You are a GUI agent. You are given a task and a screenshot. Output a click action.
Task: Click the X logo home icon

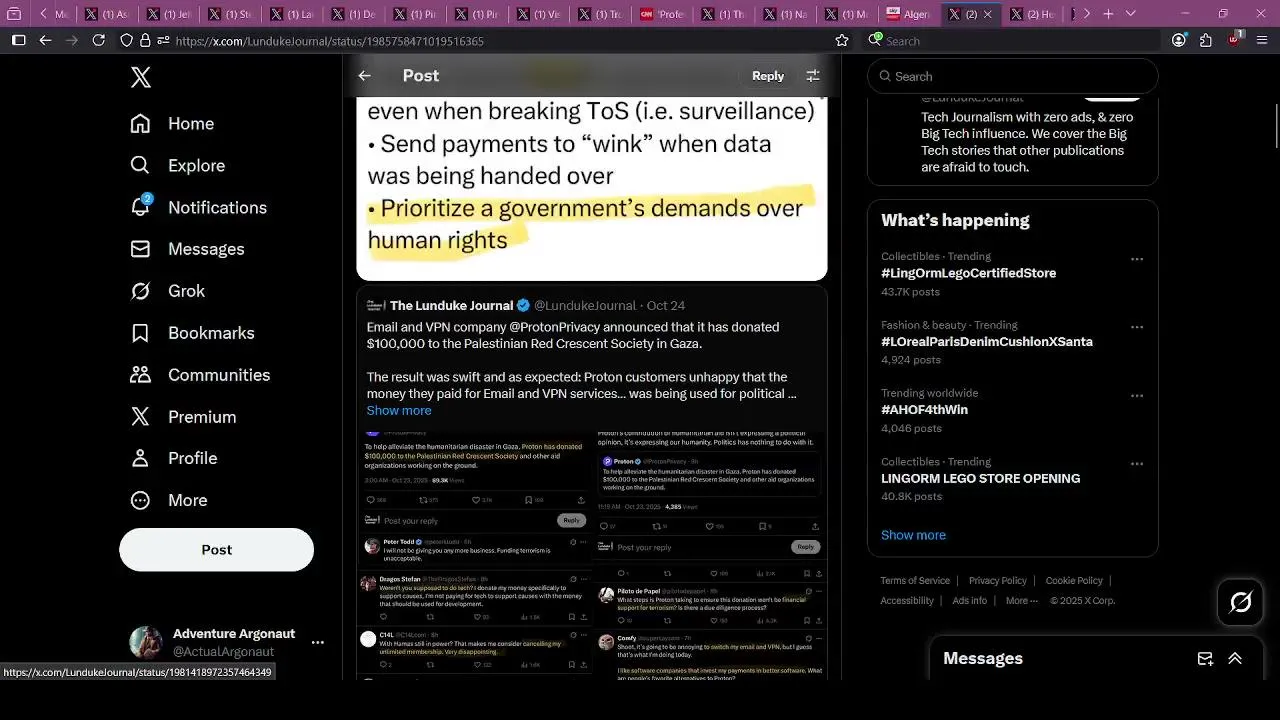coord(141,77)
